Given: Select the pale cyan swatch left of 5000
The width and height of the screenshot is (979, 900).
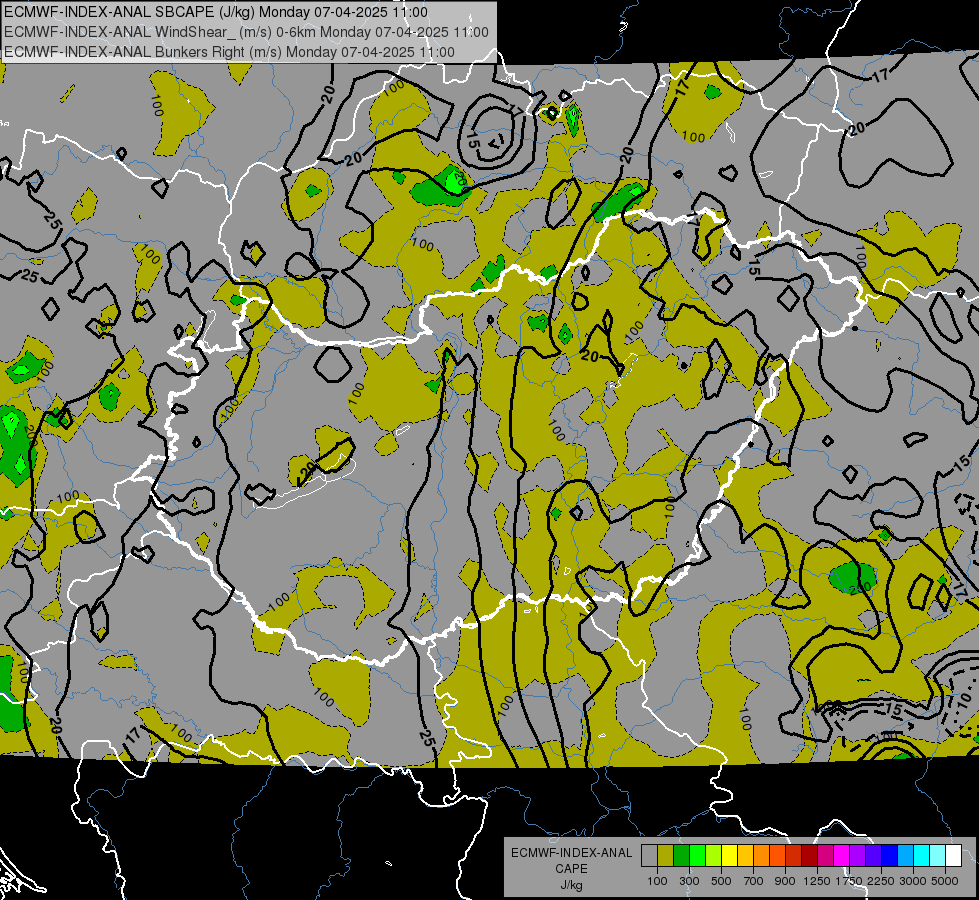Looking at the screenshot, I should point(938,855).
